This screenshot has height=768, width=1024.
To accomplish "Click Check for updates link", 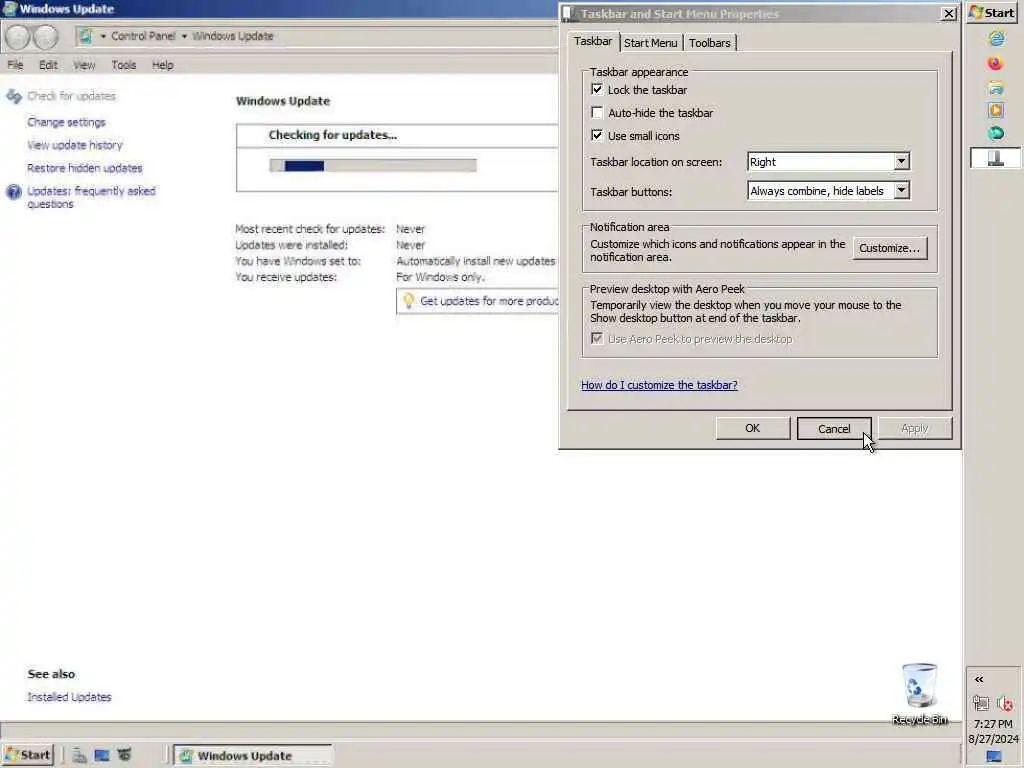I will [x=71, y=96].
